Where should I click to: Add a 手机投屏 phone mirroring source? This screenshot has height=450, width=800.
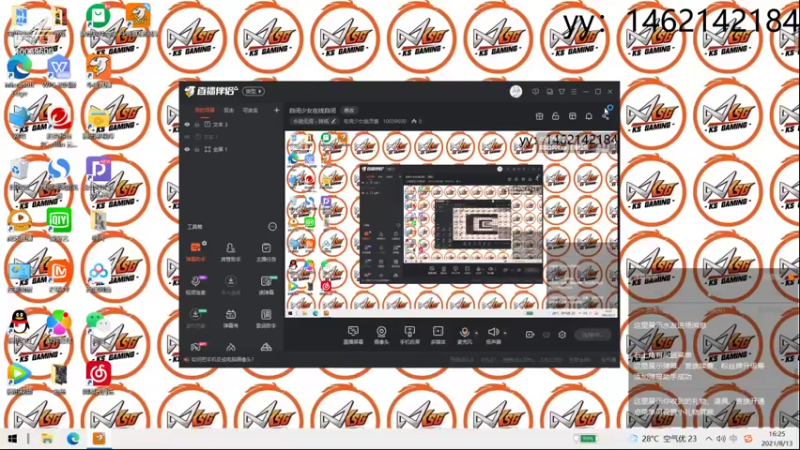pos(409,335)
